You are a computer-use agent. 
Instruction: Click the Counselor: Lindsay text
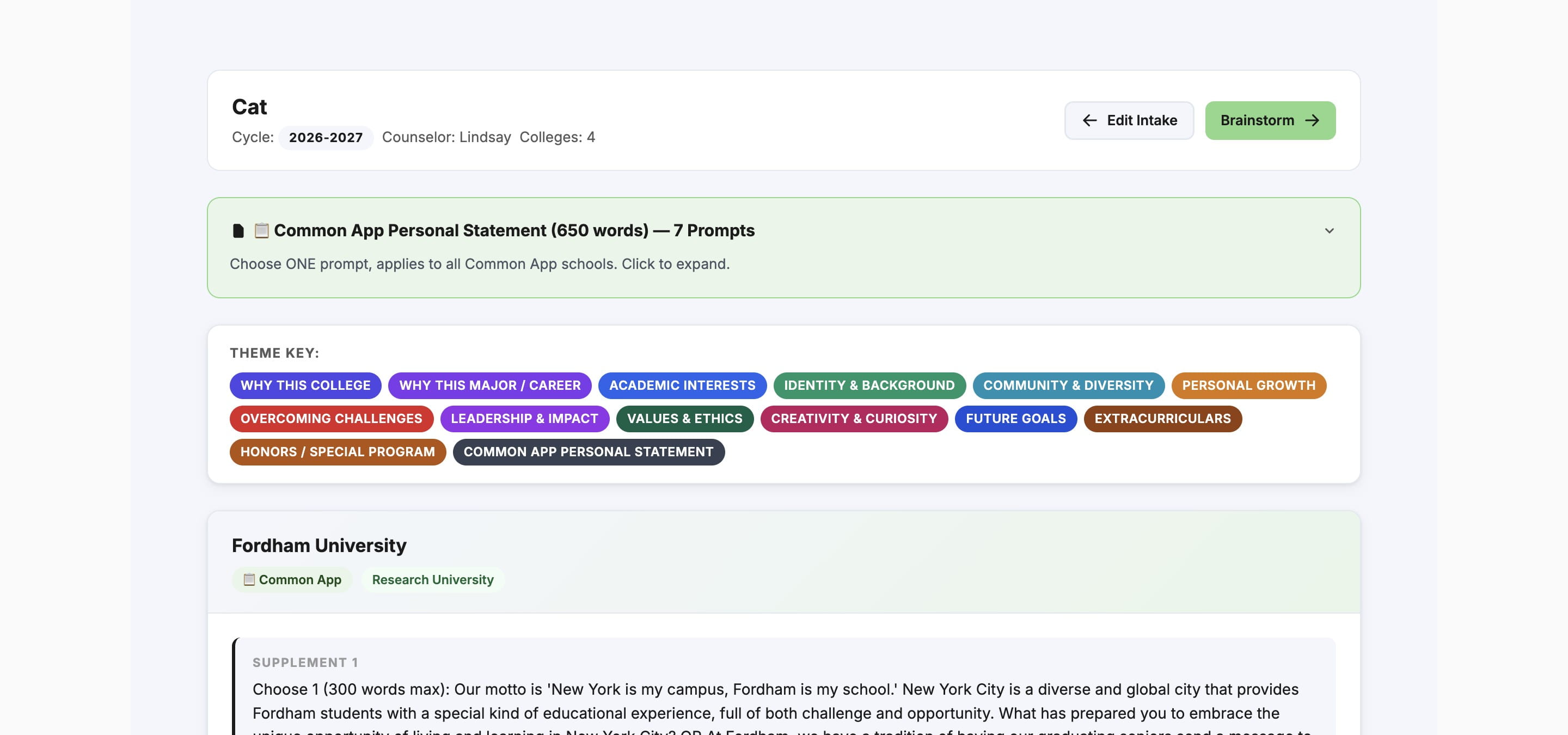click(446, 138)
